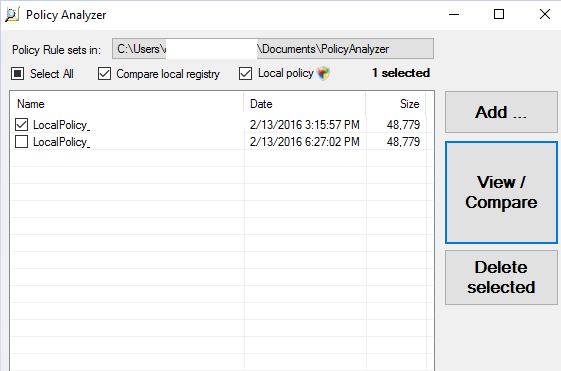
Task: Sort the list by the Name column header
Action: tap(127, 104)
